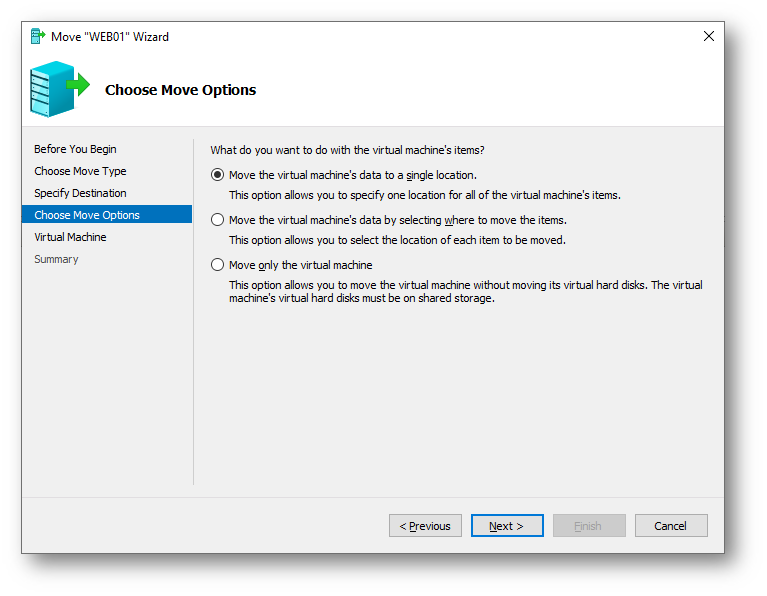Proceed with the Next button
The image size is (767, 596).
[507, 526]
